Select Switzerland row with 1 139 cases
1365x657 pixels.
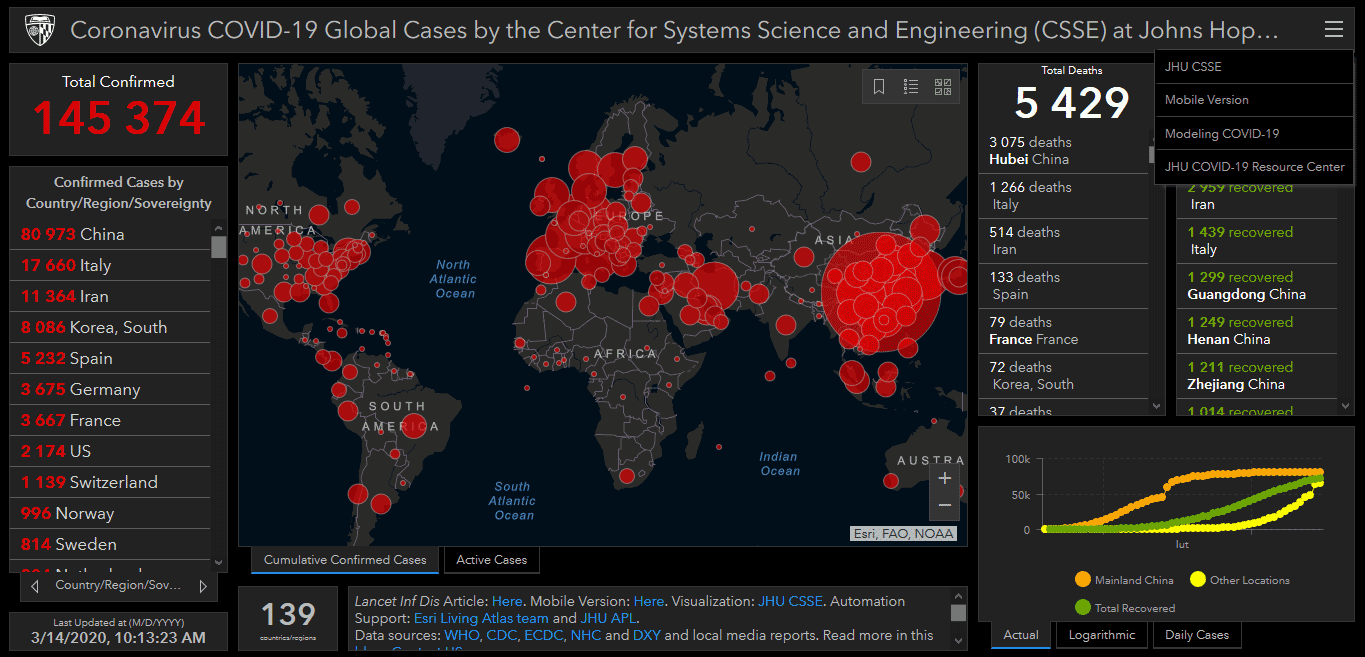point(111,482)
